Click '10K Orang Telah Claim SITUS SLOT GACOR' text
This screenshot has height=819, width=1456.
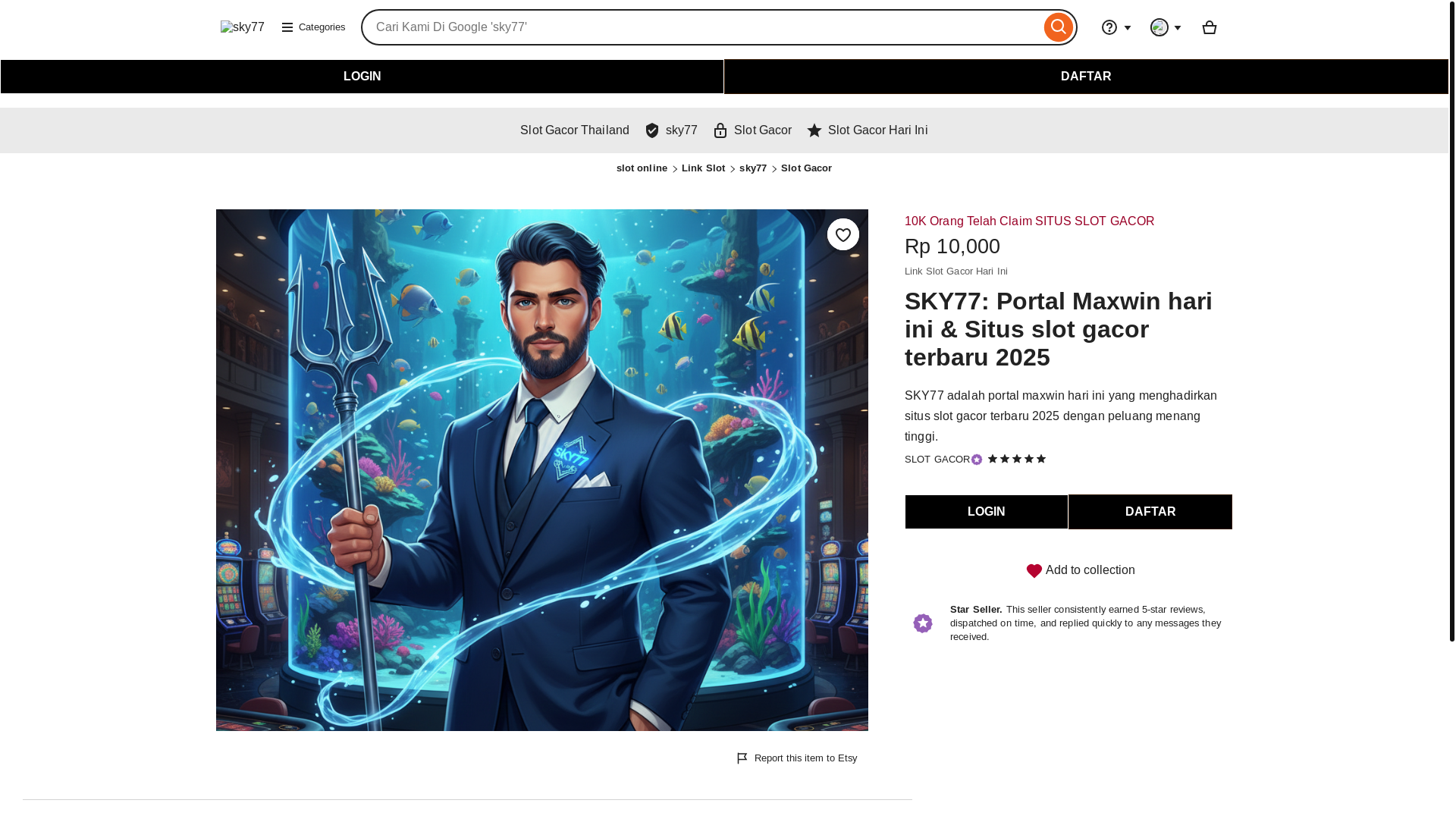coord(1029,221)
